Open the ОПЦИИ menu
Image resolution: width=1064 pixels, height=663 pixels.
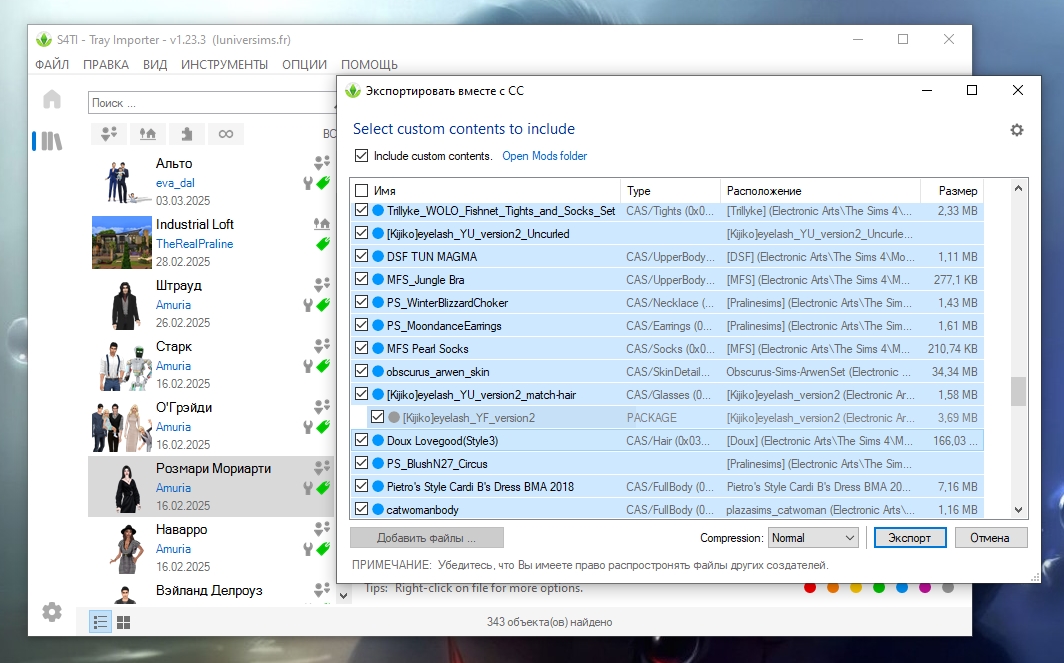click(305, 64)
